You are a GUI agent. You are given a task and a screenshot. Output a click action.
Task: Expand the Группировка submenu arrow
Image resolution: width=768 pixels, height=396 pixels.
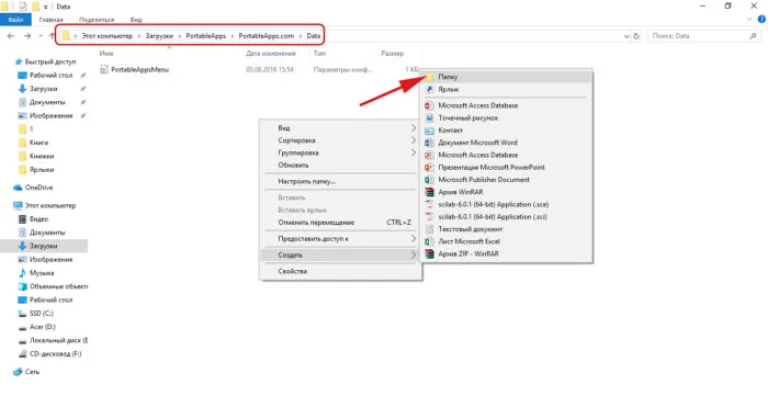click(x=413, y=153)
